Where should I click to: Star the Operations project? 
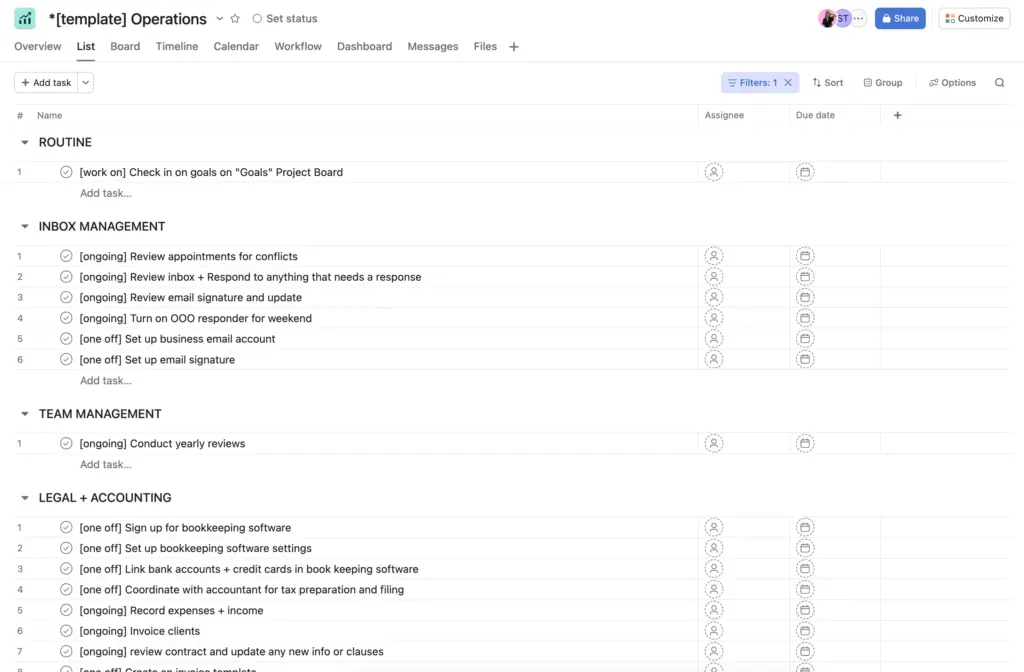(233, 18)
